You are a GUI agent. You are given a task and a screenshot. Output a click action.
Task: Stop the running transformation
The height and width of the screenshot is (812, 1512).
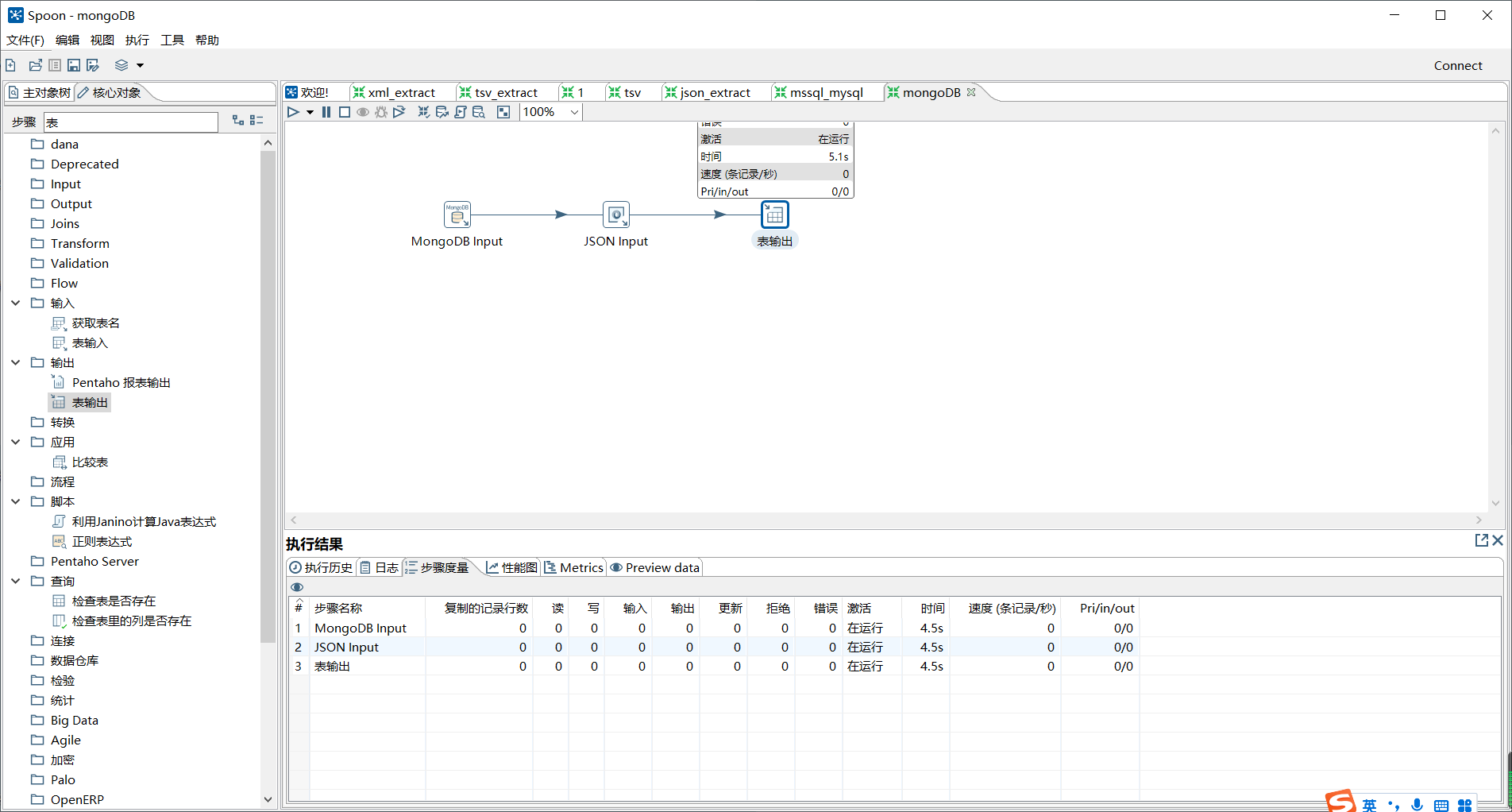tap(345, 112)
